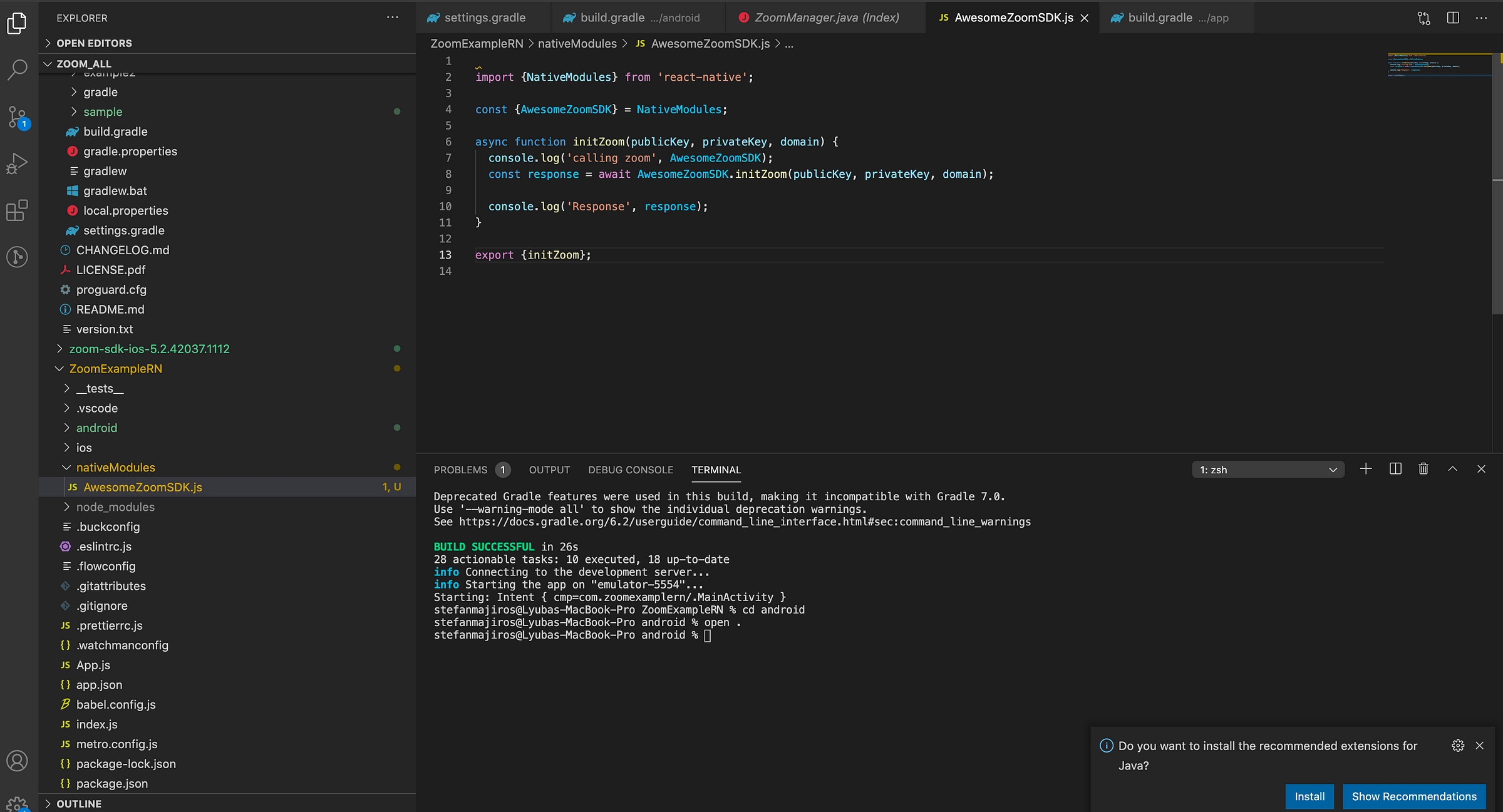Open the terminal selector dropdown '1: zsh'
The width and height of the screenshot is (1503, 812).
pyautogui.click(x=1268, y=470)
